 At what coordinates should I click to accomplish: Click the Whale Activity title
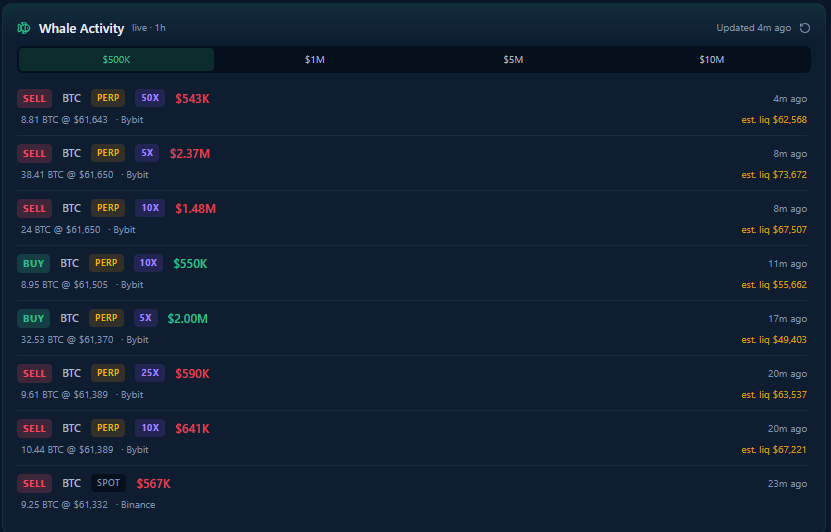point(82,29)
